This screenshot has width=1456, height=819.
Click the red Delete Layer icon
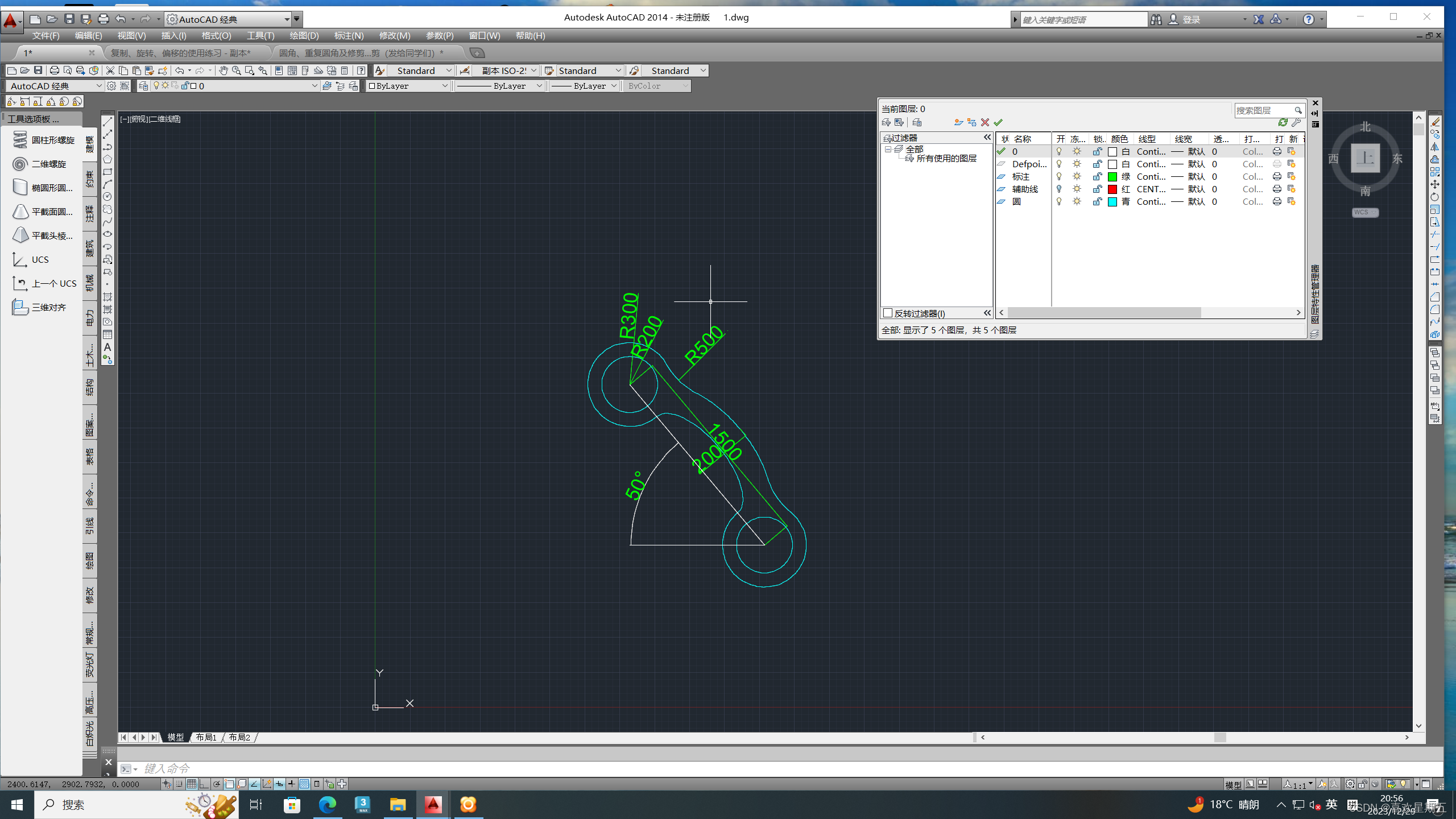[x=985, y=122]
